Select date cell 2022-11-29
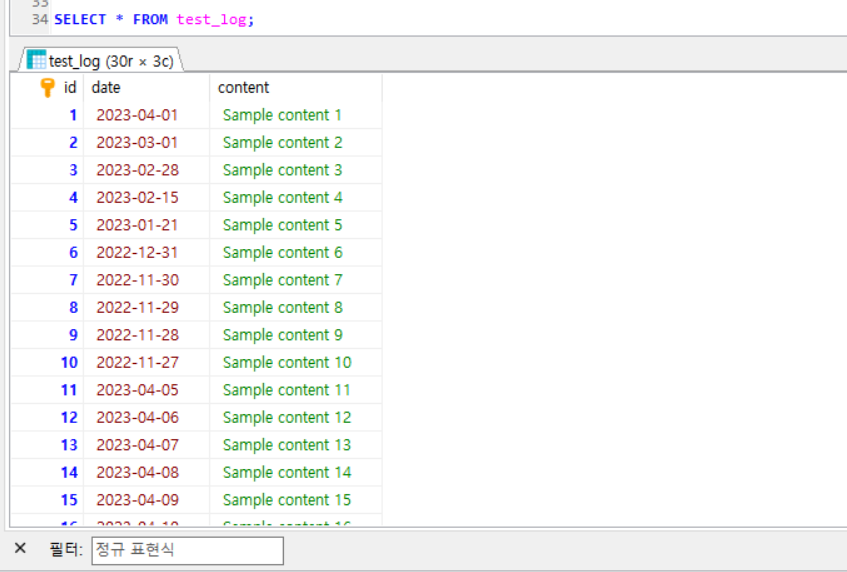Screen dimensions: 847x572 [146, 308]
